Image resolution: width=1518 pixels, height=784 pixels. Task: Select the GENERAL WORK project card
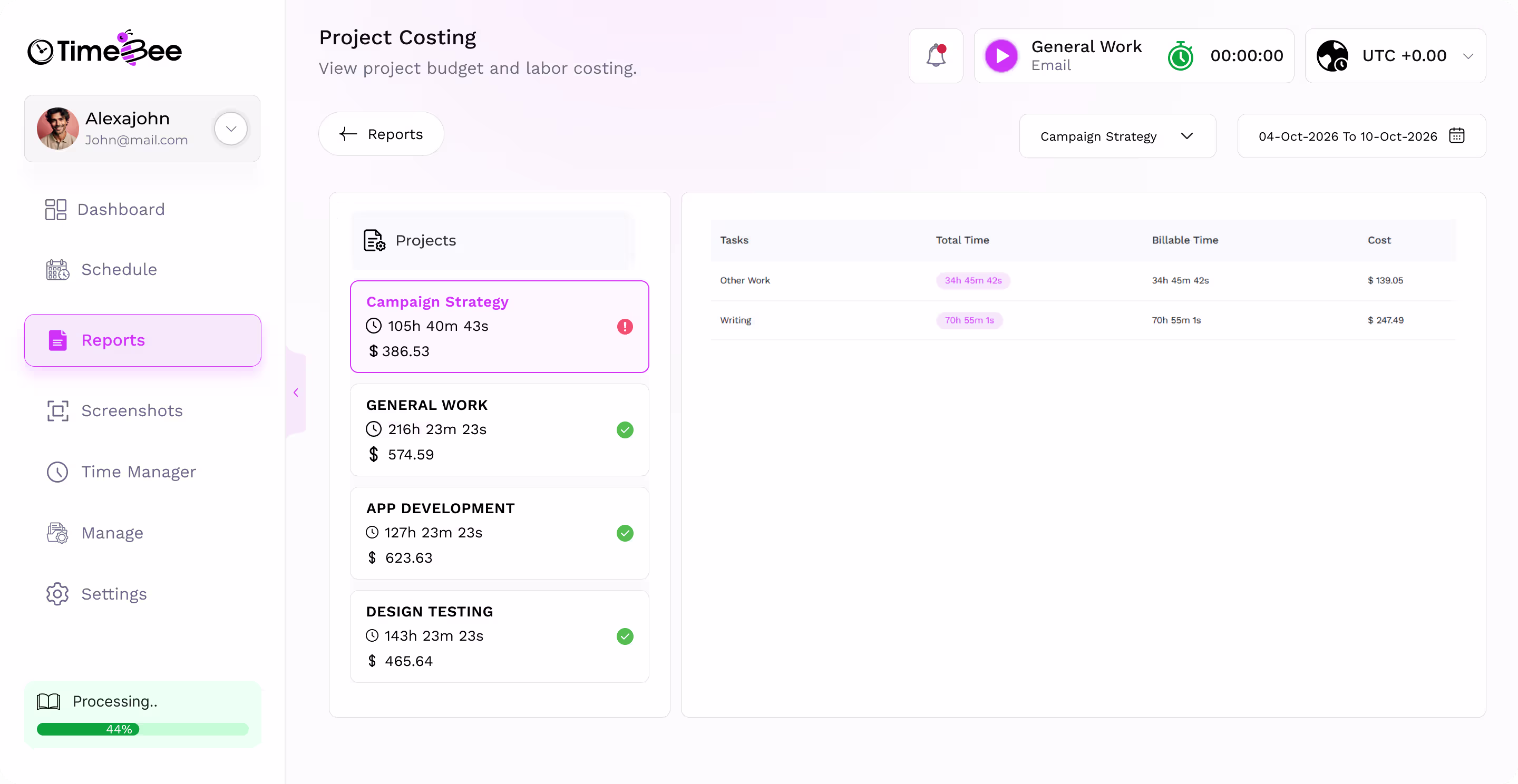[x=499, y=430]
